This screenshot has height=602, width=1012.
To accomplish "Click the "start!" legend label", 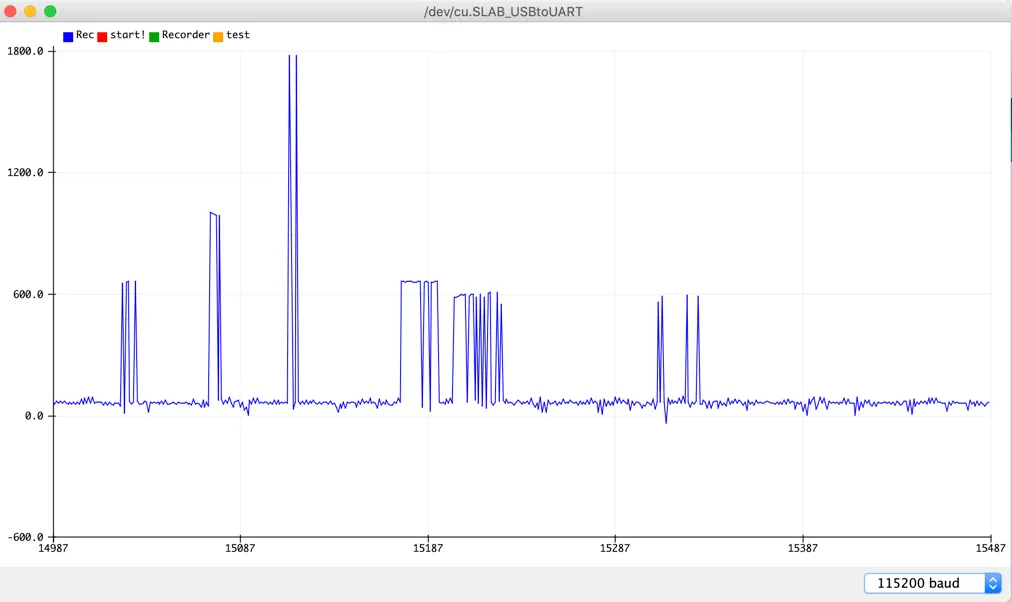I will click(128, 35).
